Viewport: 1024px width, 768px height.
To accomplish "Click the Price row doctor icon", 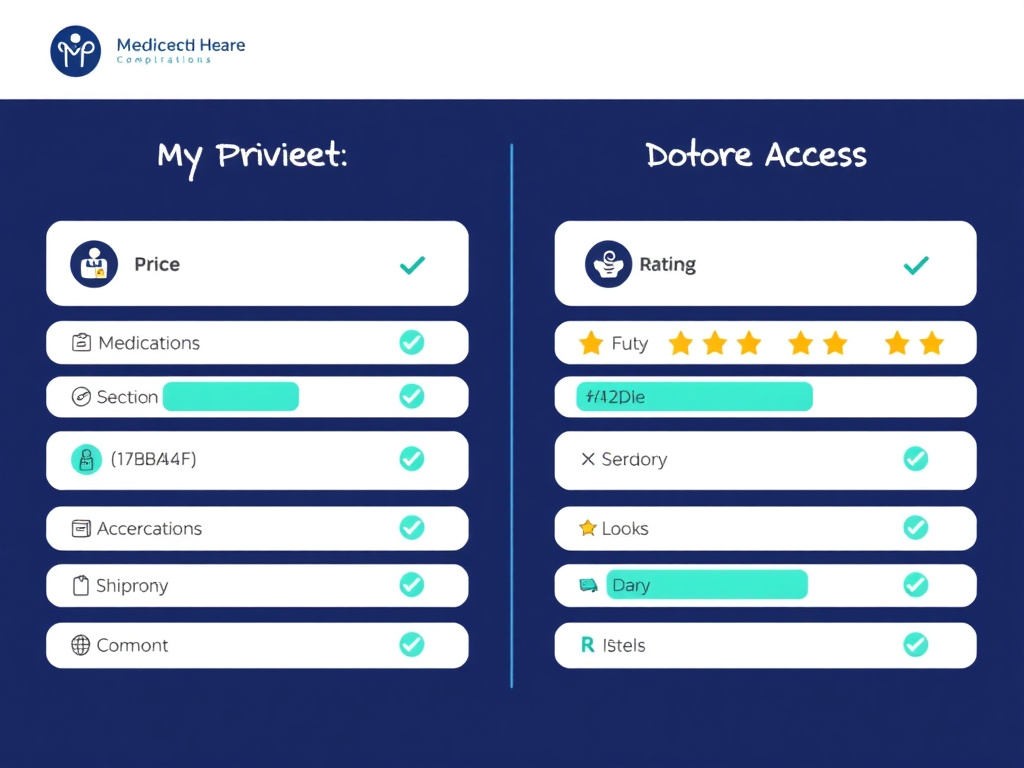I will (94, 264).
